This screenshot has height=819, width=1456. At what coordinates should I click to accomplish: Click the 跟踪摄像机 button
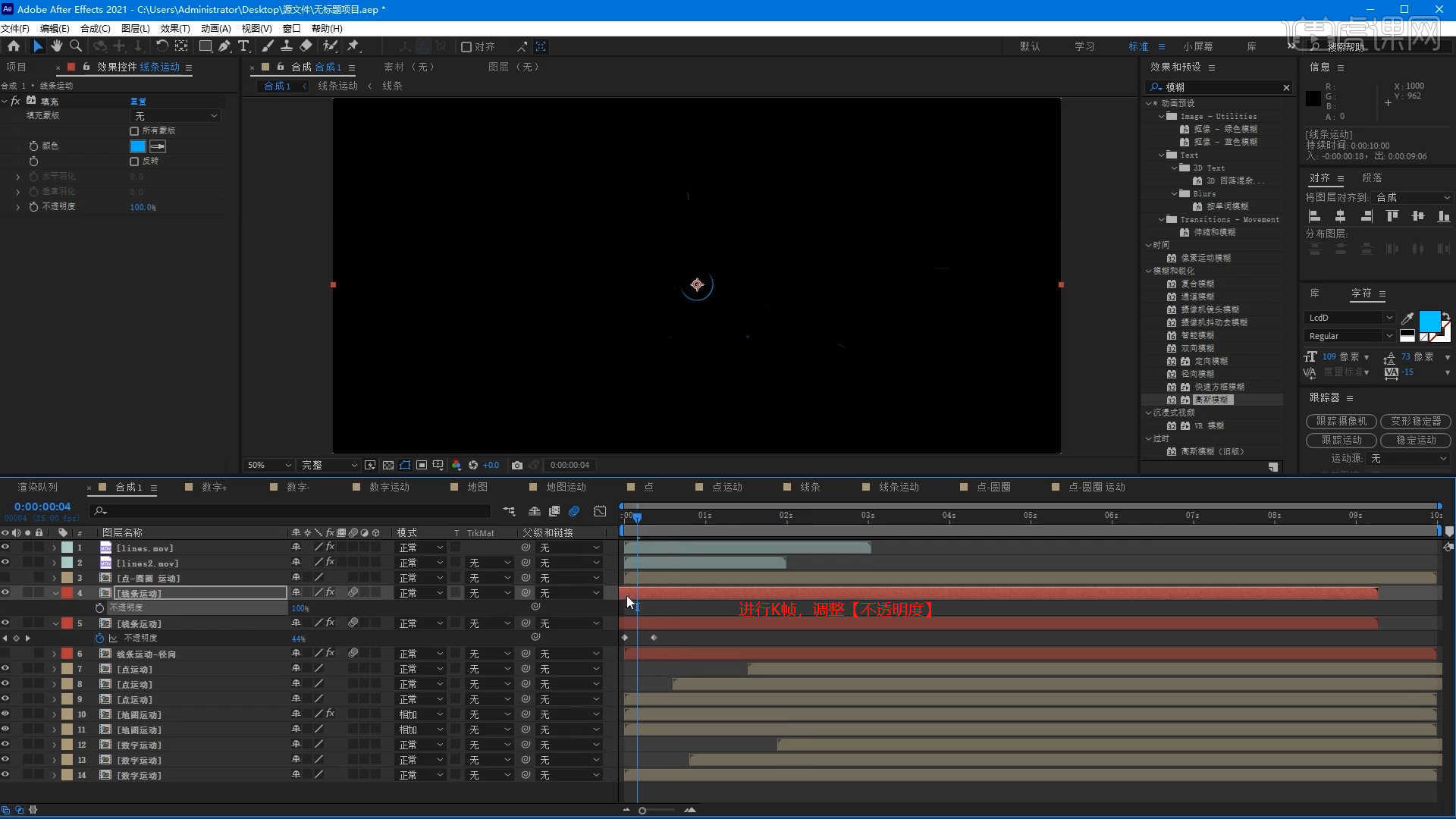pyautogui.click(x=1341, y=421)
